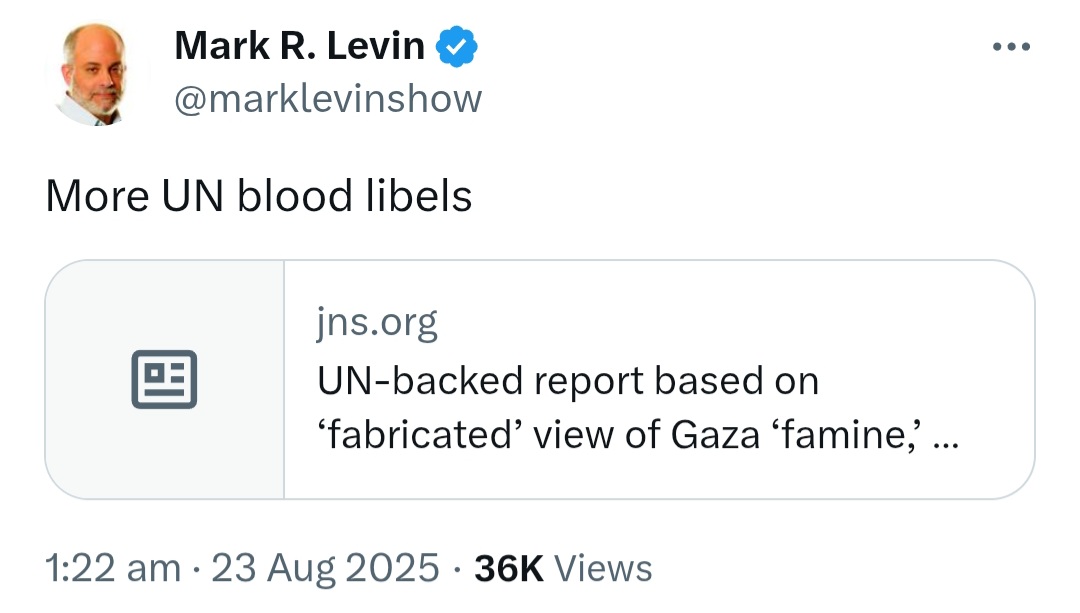Open the three-dot more options menu
The height and width of the screenshot is (613, 1080).
1011,47
